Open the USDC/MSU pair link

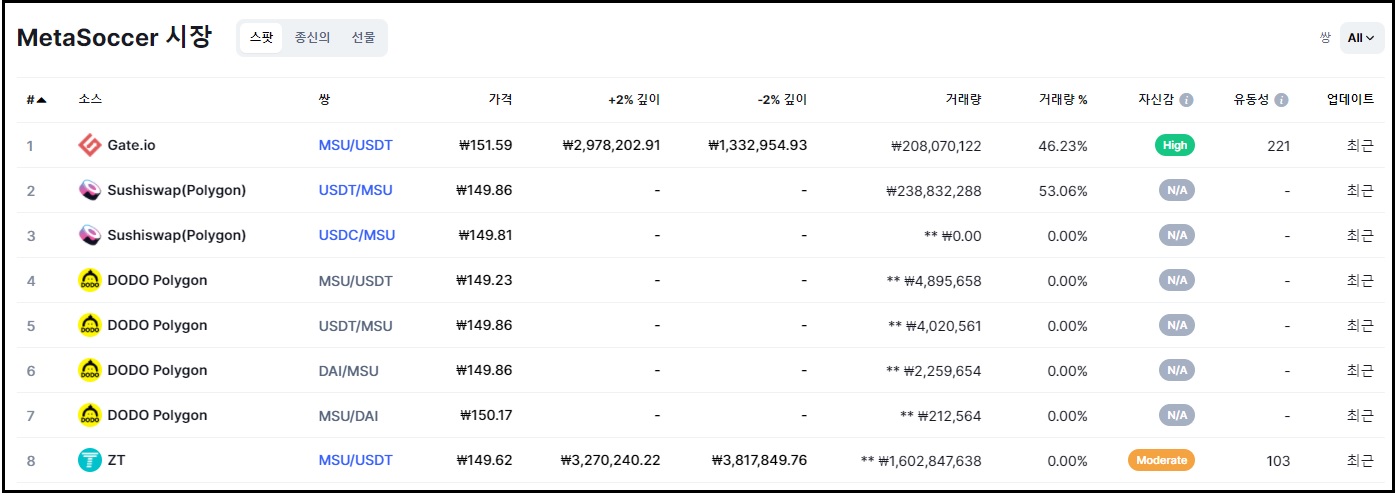[x=356, y=236]
